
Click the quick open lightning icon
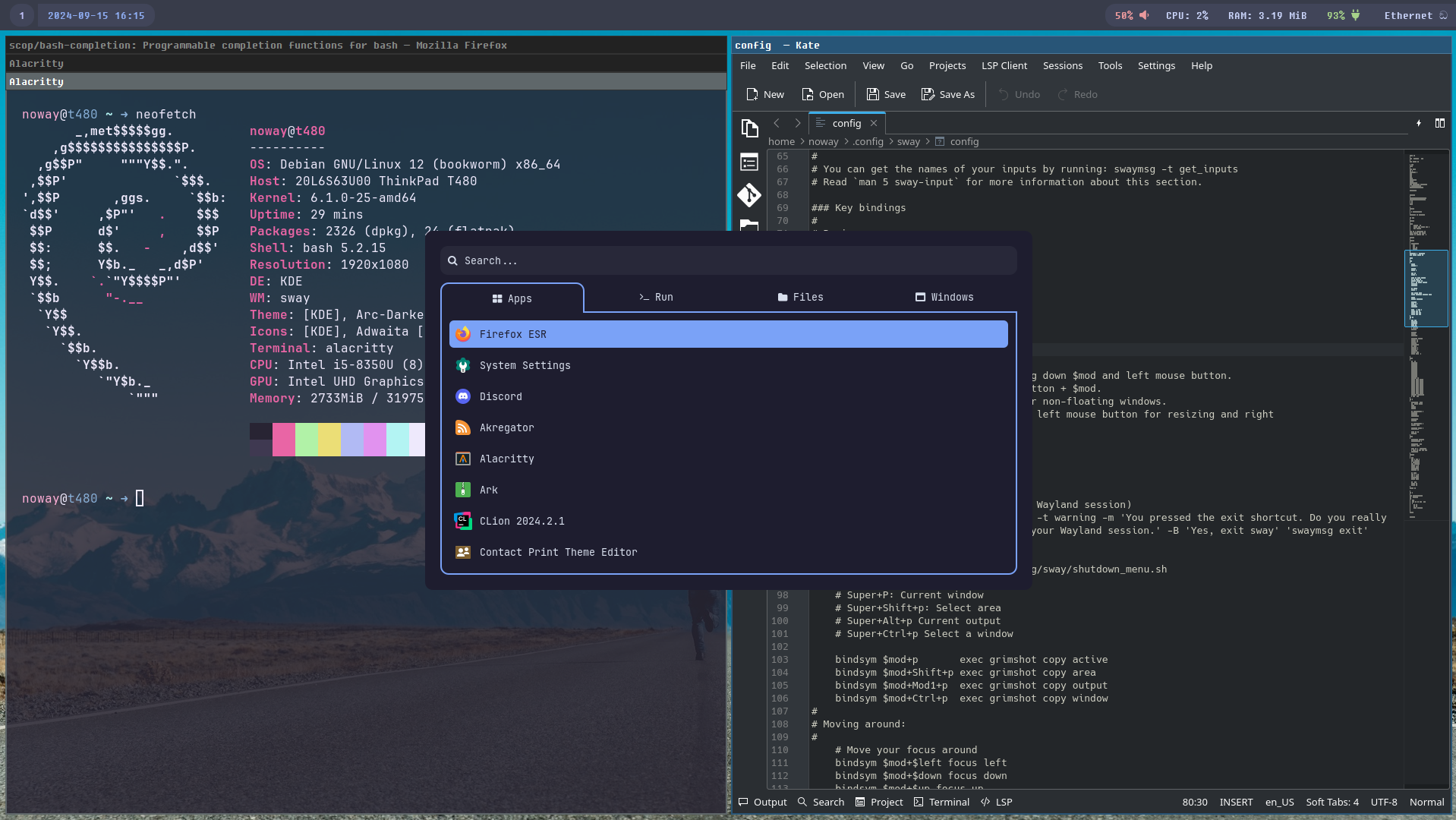tap(1419, 123)
